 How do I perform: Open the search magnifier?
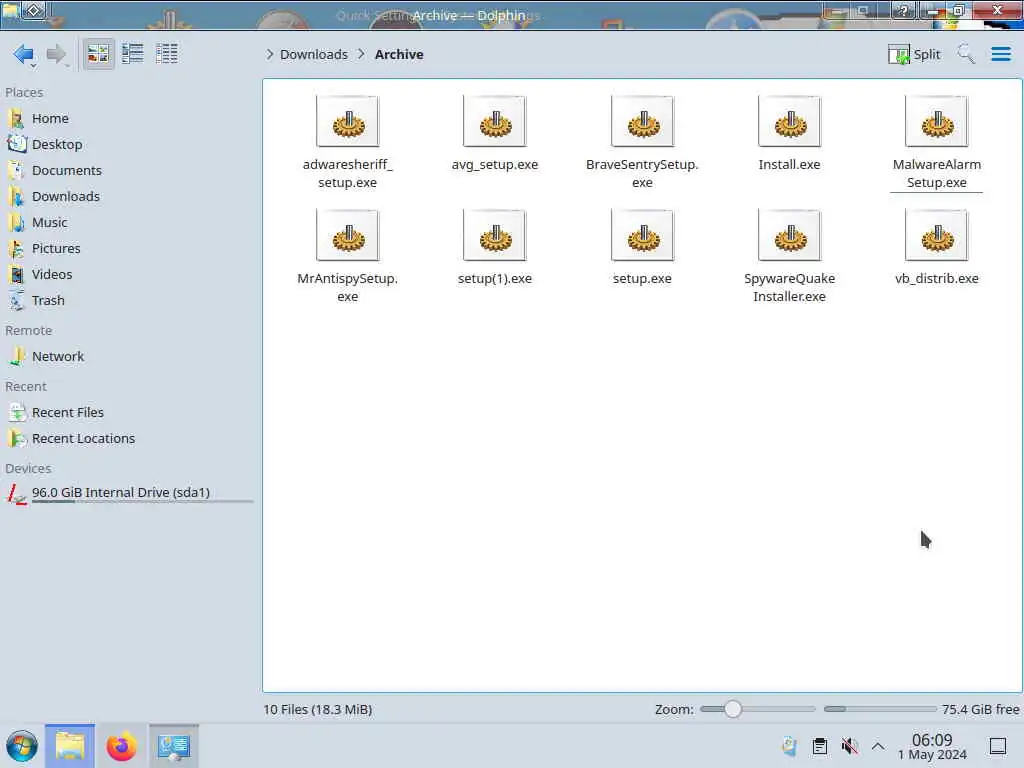coord(965,54)
